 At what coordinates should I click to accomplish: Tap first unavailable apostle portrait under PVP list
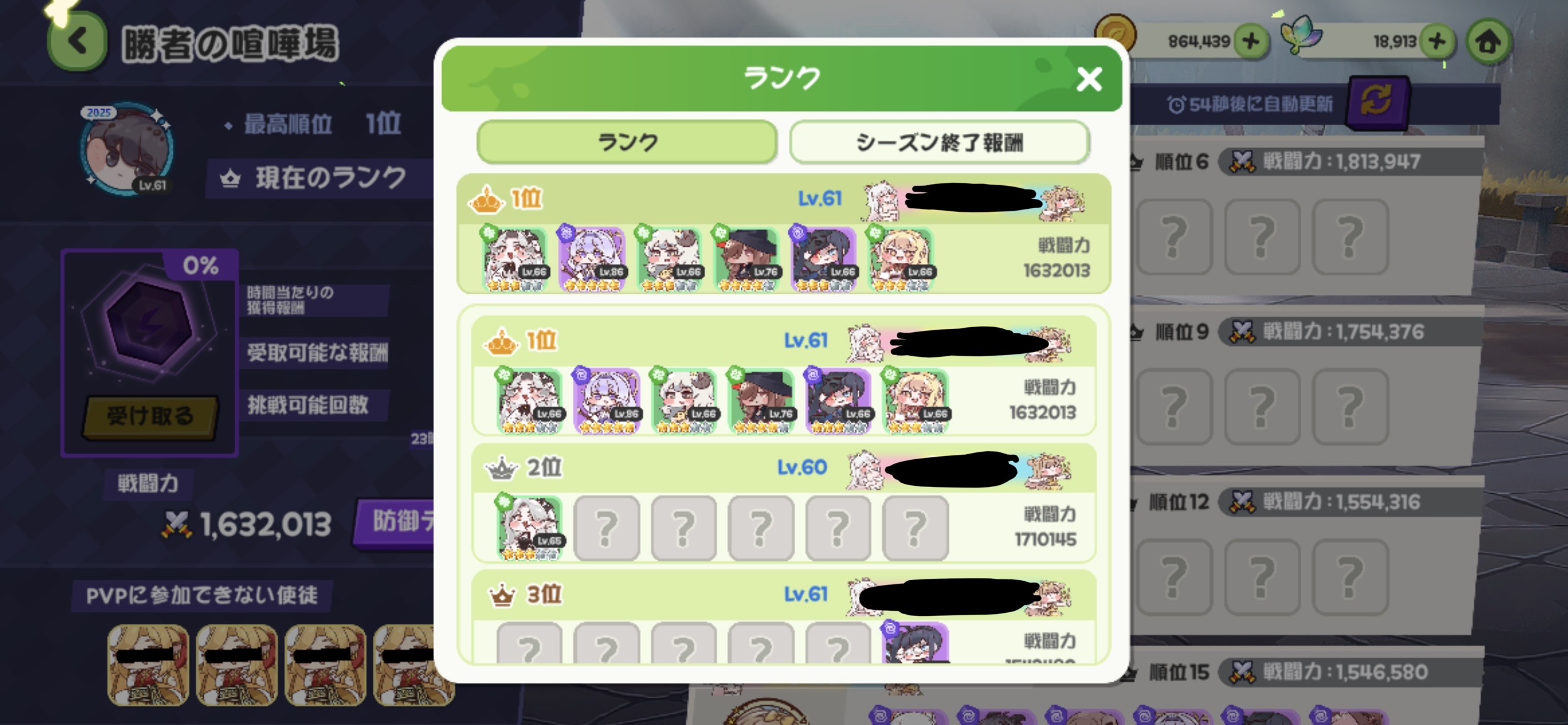coord(148,666)
